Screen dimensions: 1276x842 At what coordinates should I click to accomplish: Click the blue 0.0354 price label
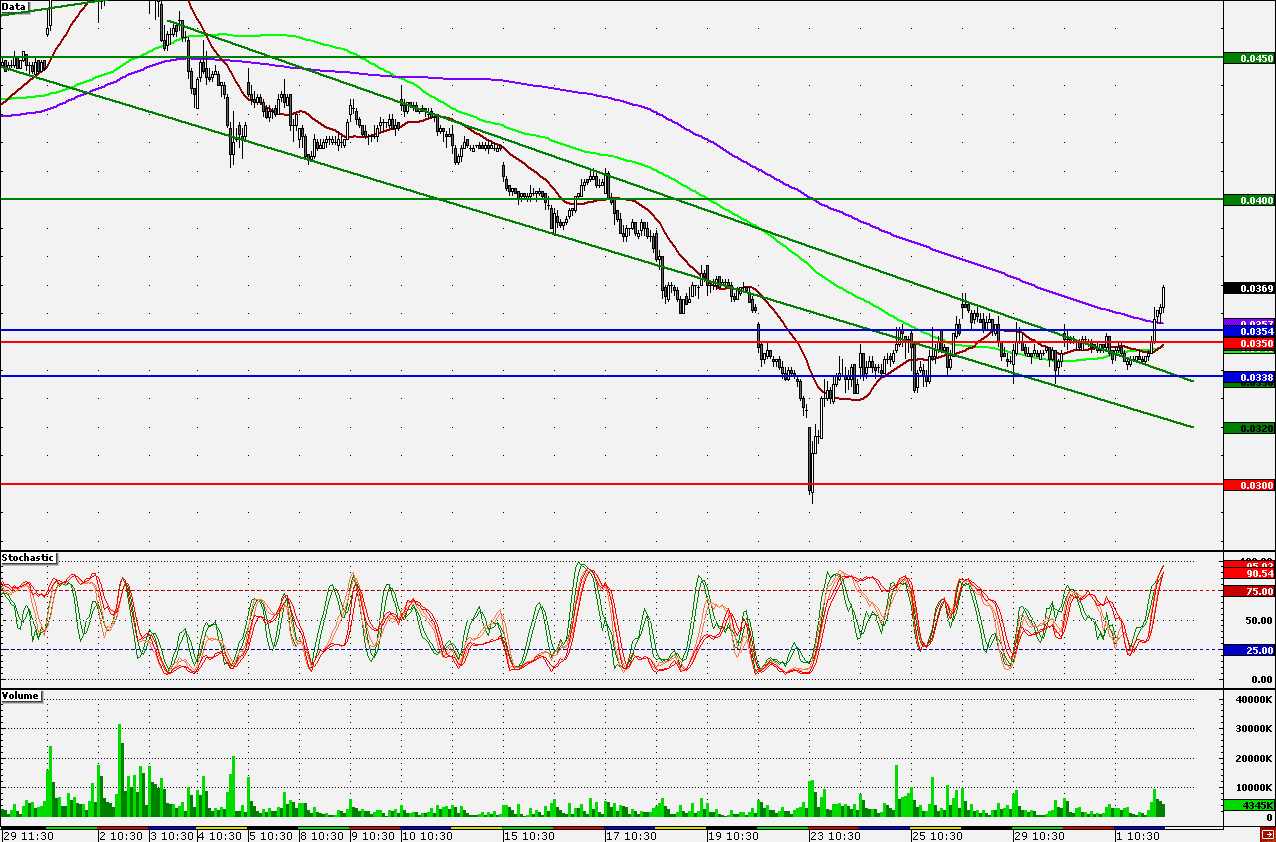tap(1250, 331)
